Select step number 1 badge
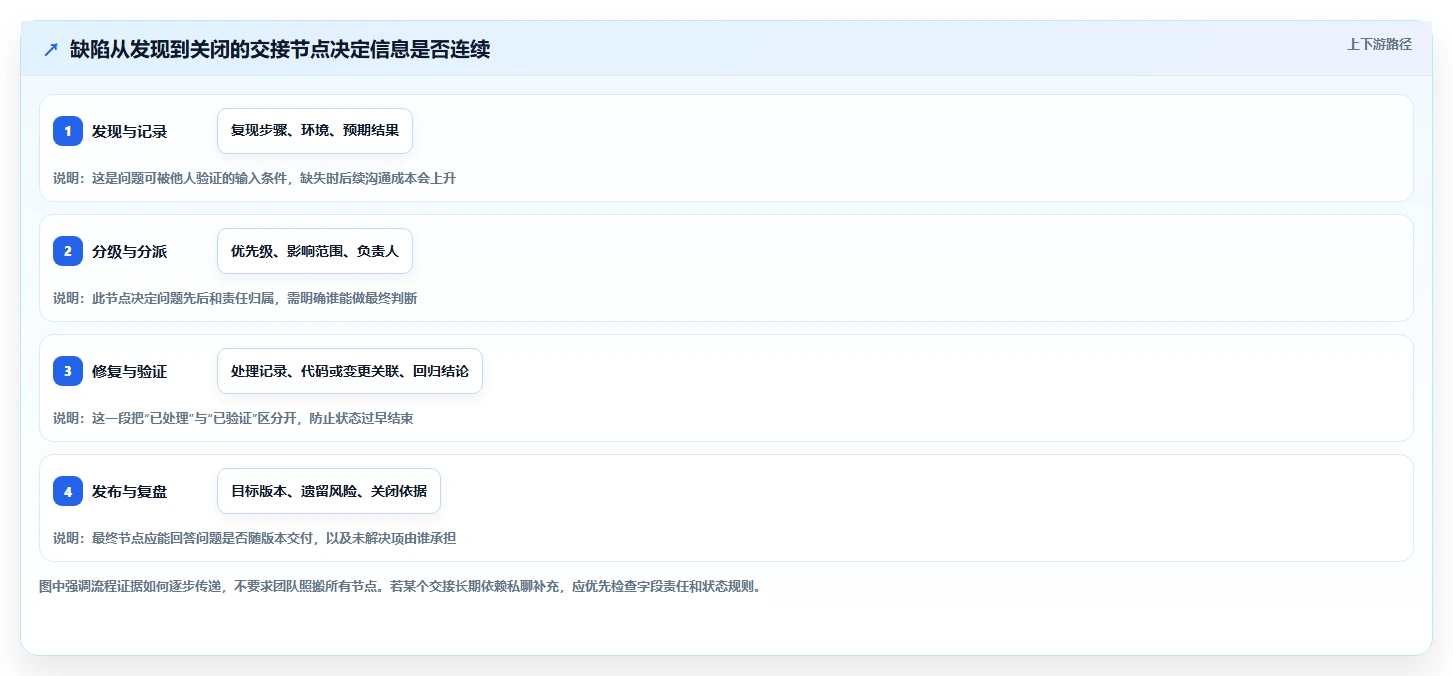This screenshot has width=1453, height=676. [x=68, y=131]
